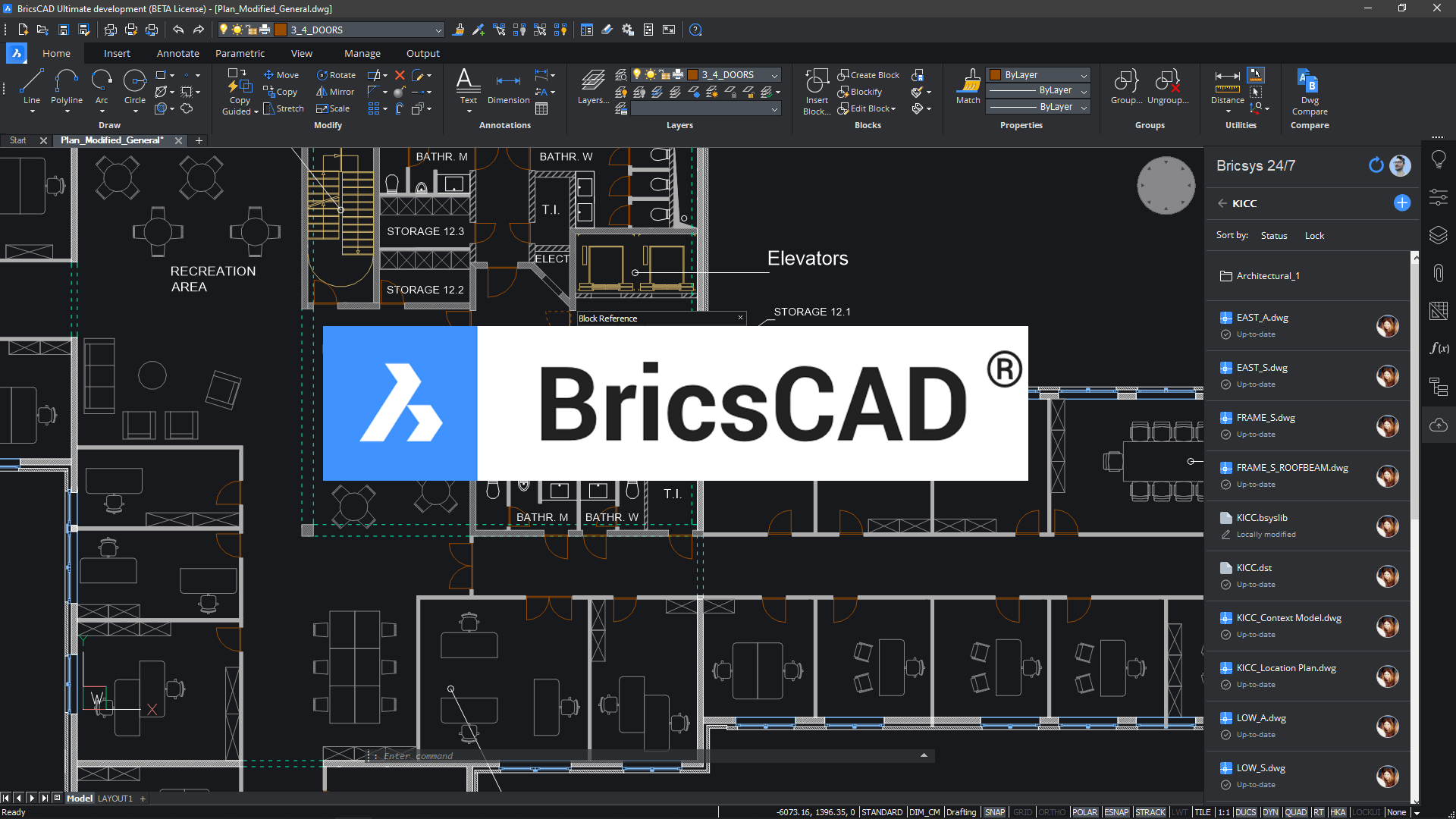The width and height of the screenshot is (1456, 819).
Task: Turn off POLAR tracking
Action: (1084, 811)
